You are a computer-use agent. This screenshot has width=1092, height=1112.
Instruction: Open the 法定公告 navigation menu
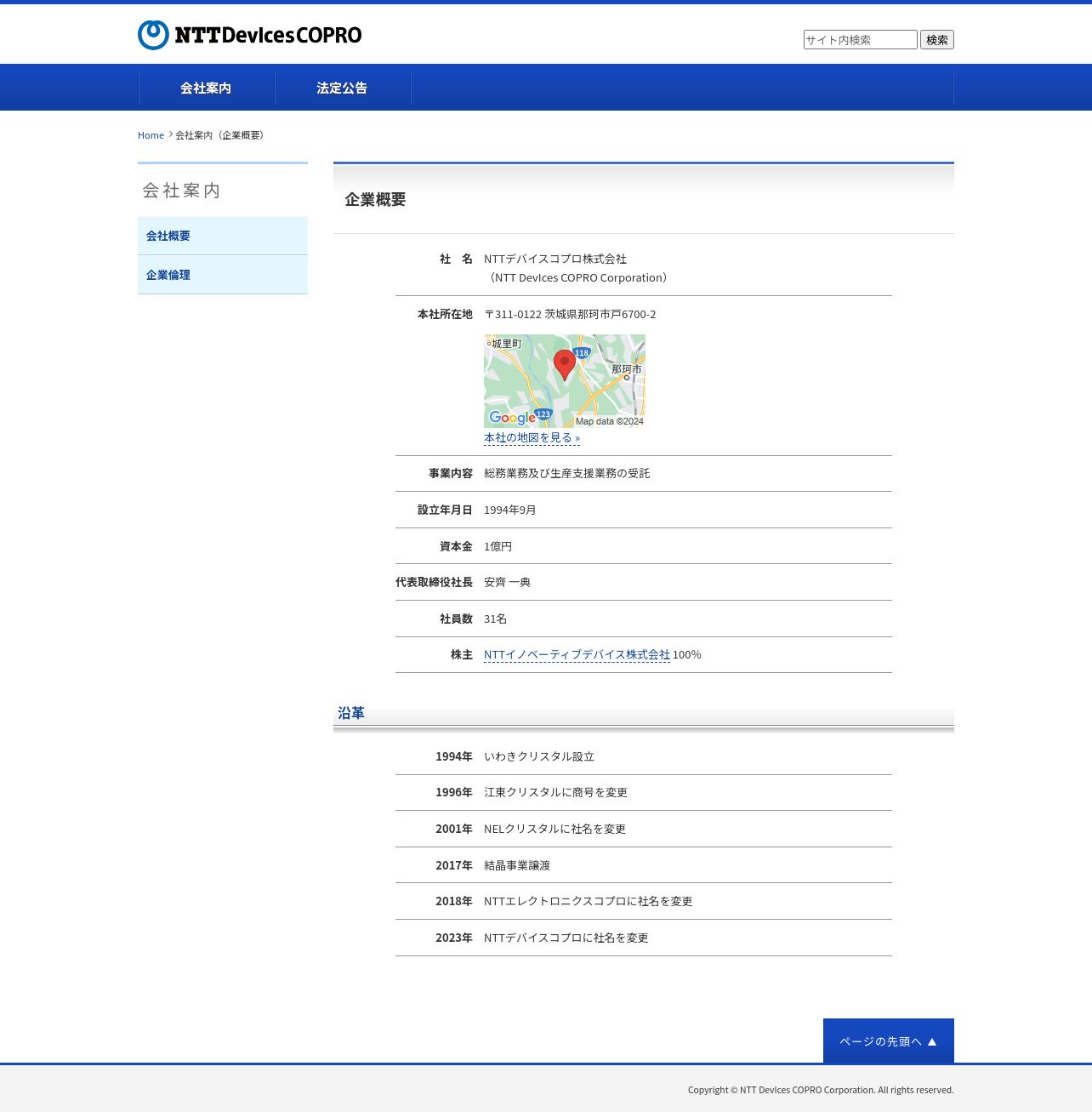pos(342,88)
